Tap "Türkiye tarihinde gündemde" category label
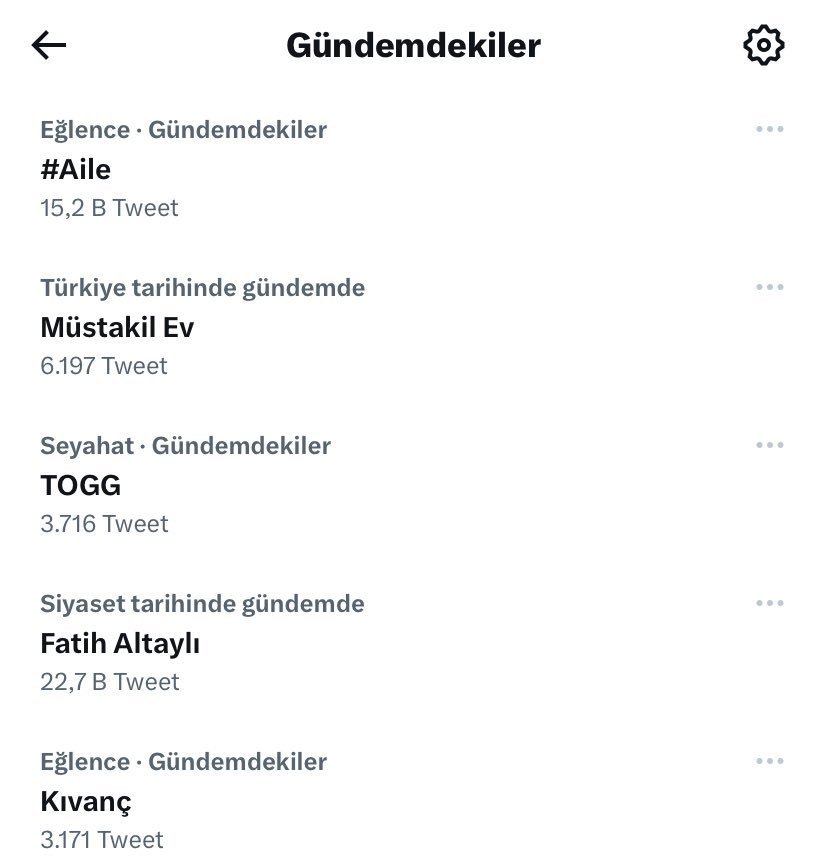Image resolution: width=828 pixels, height=863 pixels. (202, 288)
